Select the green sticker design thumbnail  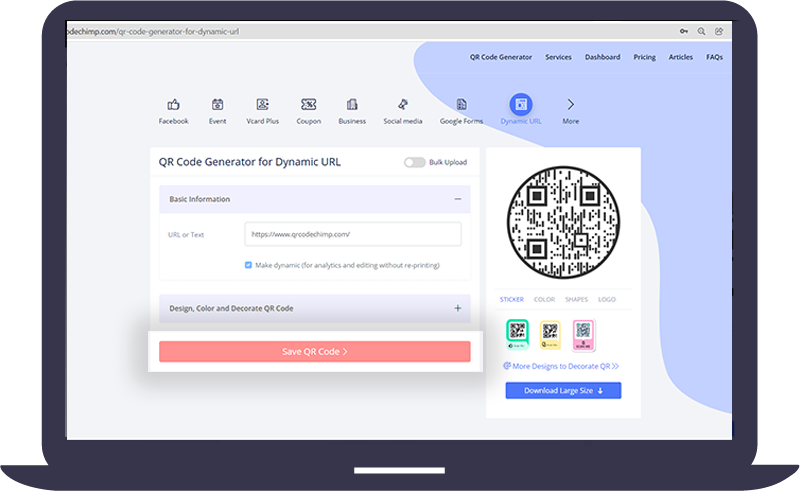tap(517, 334)
